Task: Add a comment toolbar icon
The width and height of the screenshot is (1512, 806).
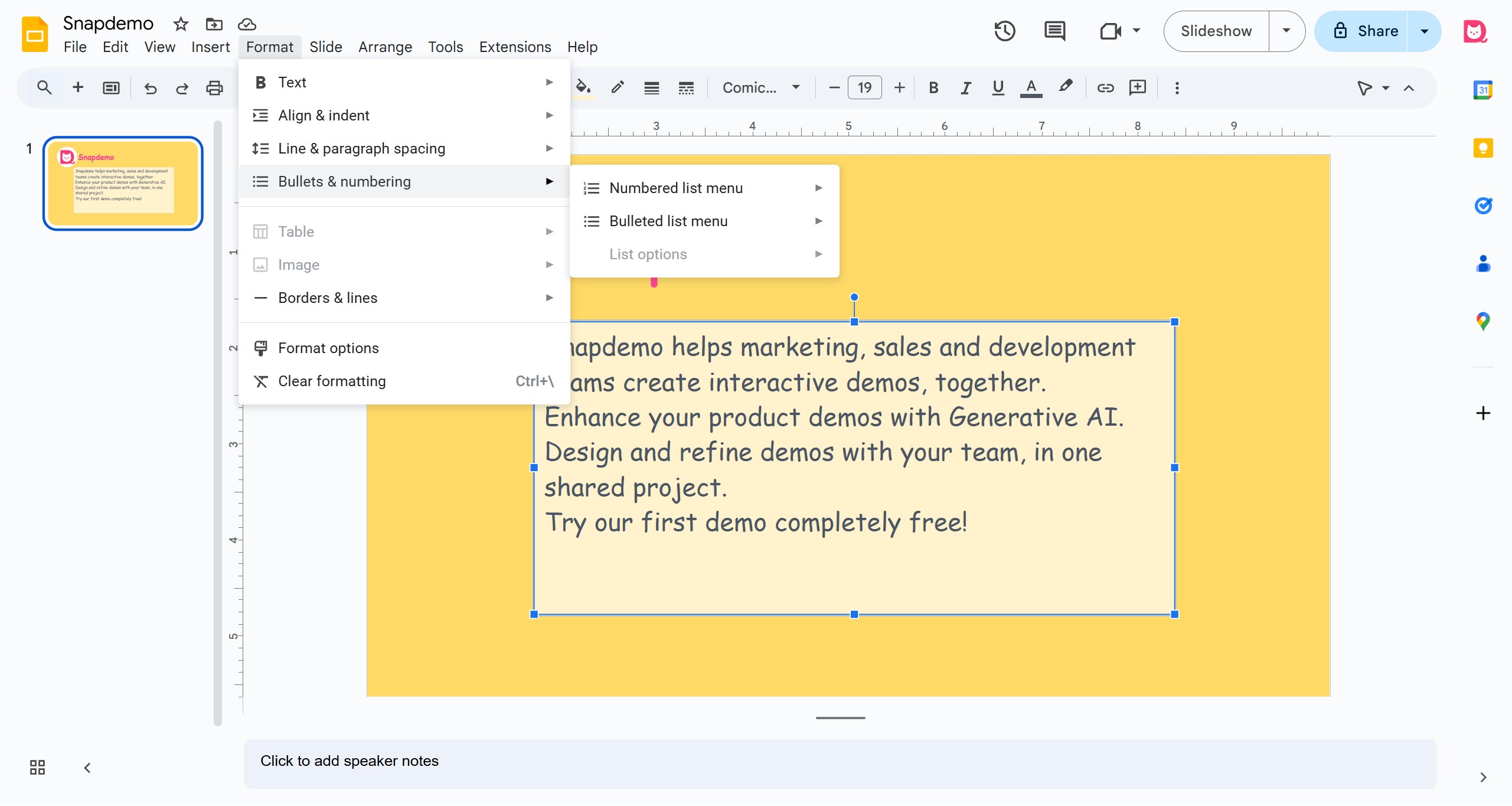Action: click(1137, 88)
